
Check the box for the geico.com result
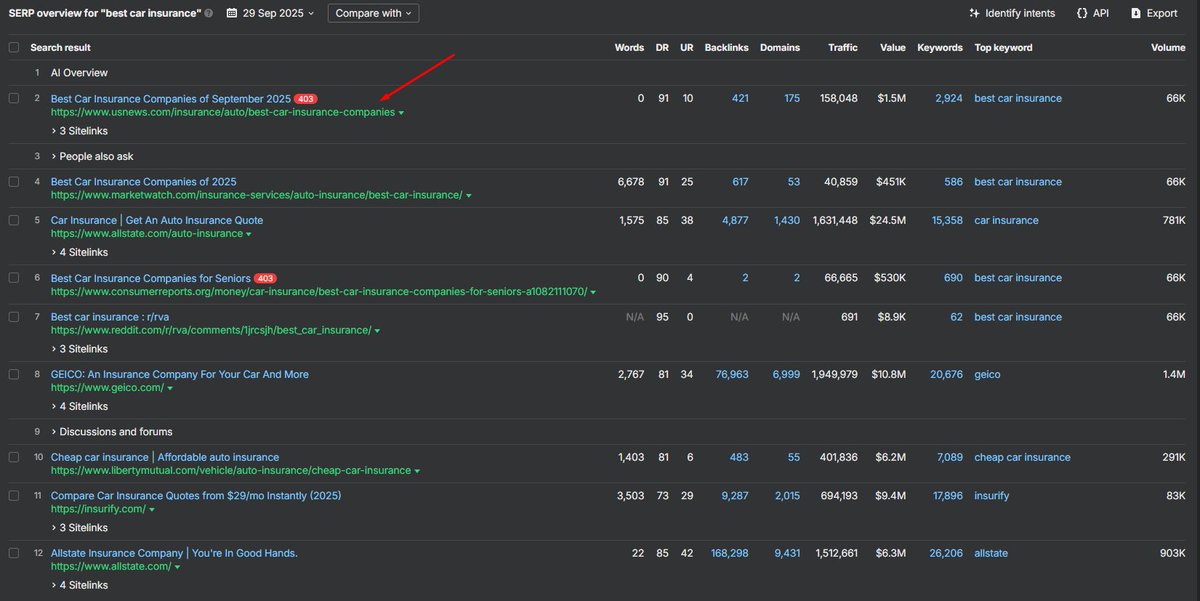click(x=14, y=374)
